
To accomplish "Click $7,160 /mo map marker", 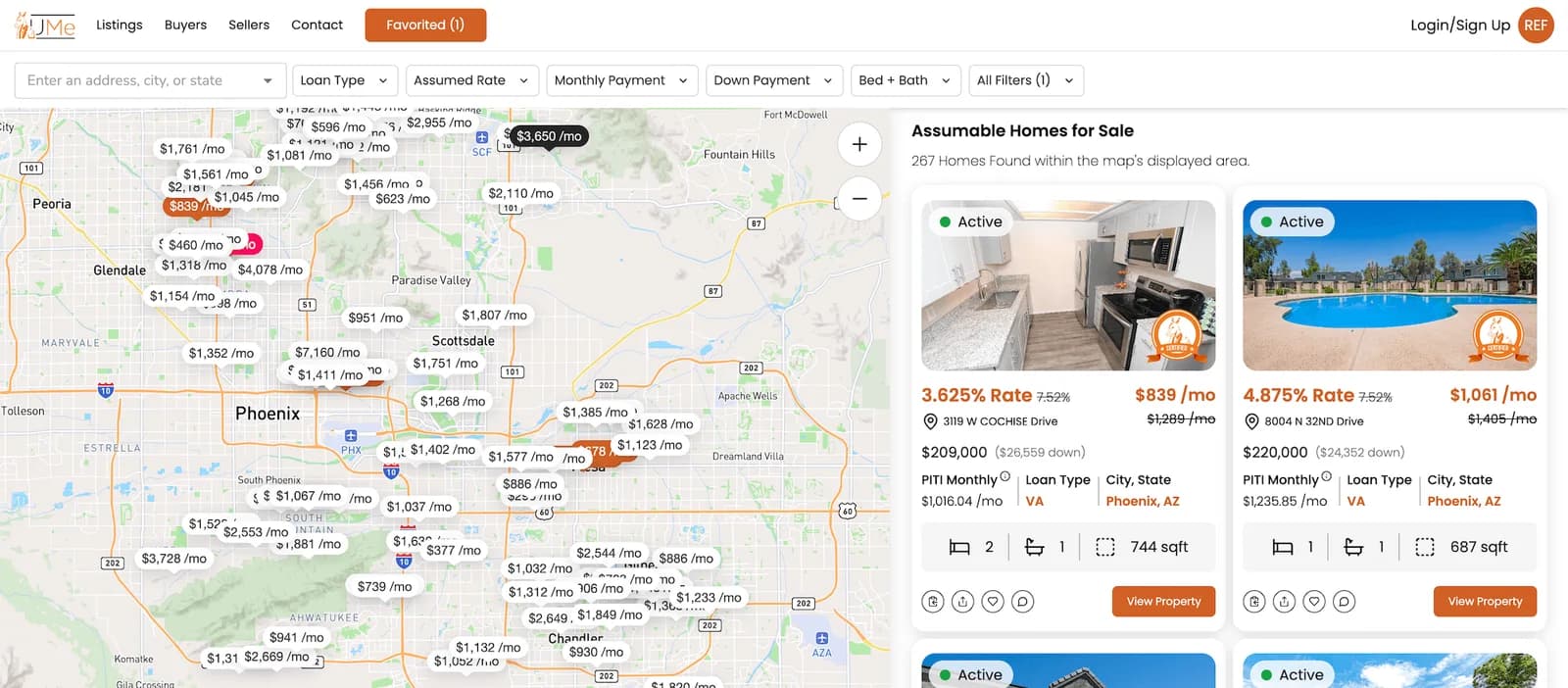I will [327, 352].
